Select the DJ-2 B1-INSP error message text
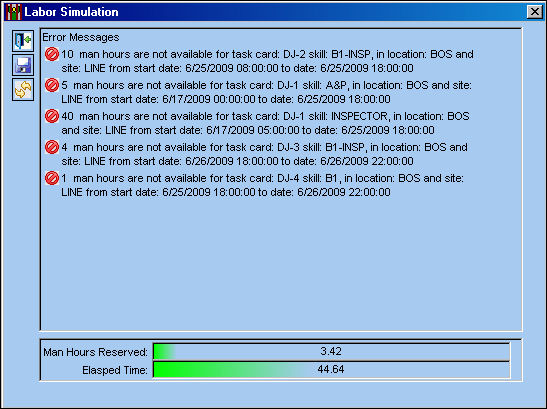Image resolution: width=547 pixels, height=409 pixels. point(267,61)
